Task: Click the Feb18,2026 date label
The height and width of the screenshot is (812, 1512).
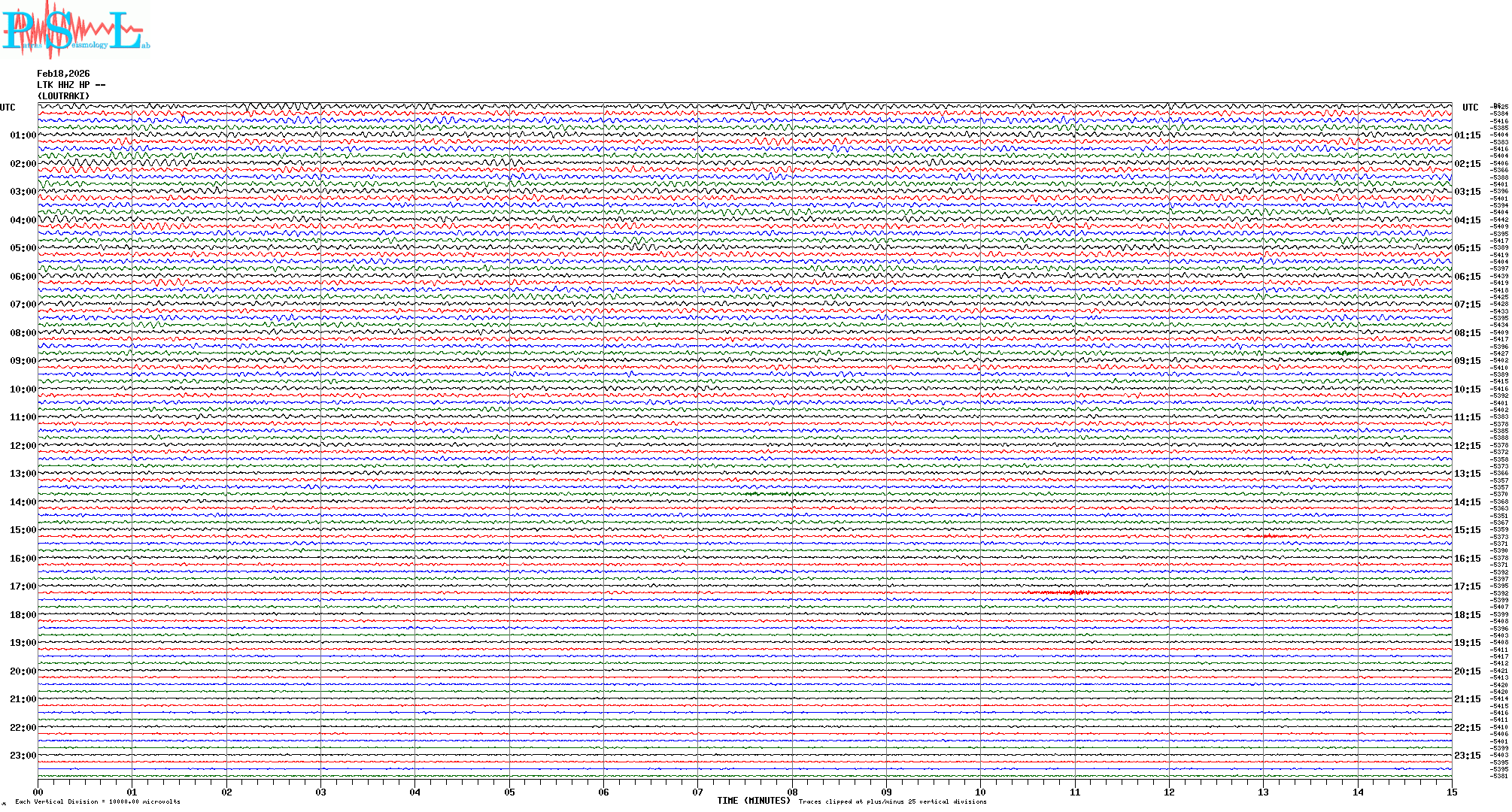Action: (x=63, y=74)
